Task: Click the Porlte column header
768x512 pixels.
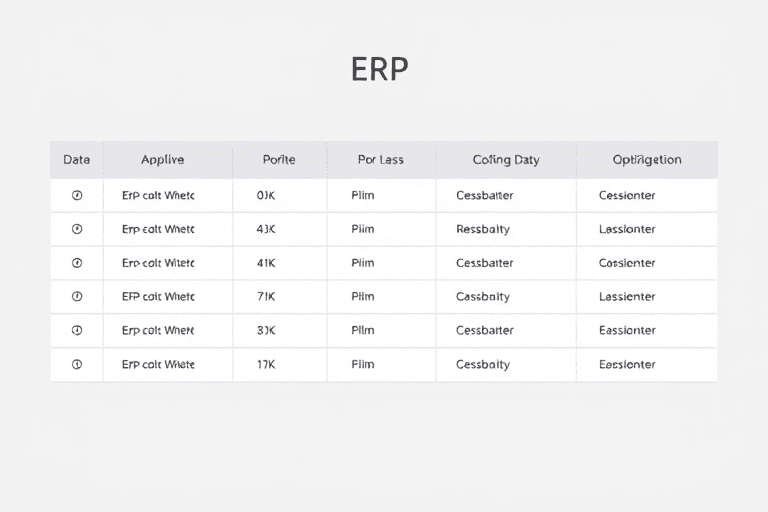Action: 279,159
